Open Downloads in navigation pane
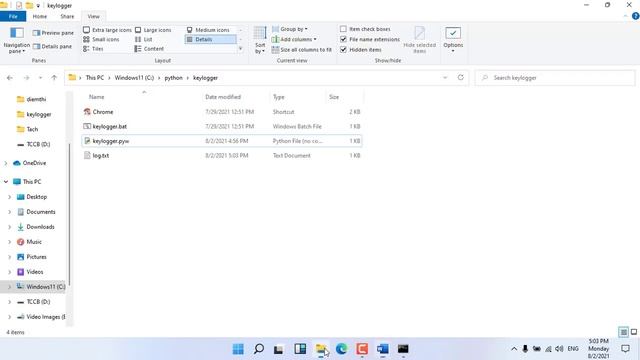640x360 pixels. tap(36, 227)
